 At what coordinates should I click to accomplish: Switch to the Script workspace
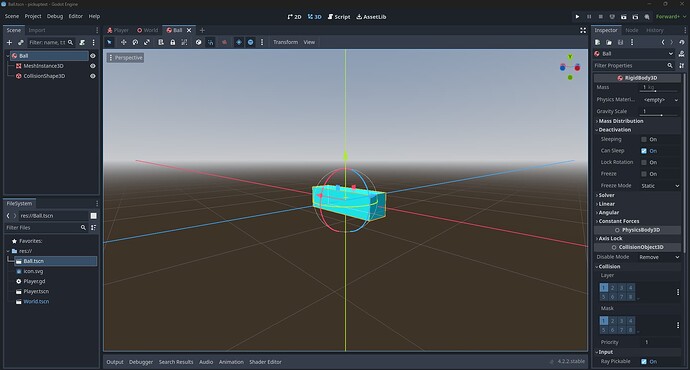click(339, 17)
